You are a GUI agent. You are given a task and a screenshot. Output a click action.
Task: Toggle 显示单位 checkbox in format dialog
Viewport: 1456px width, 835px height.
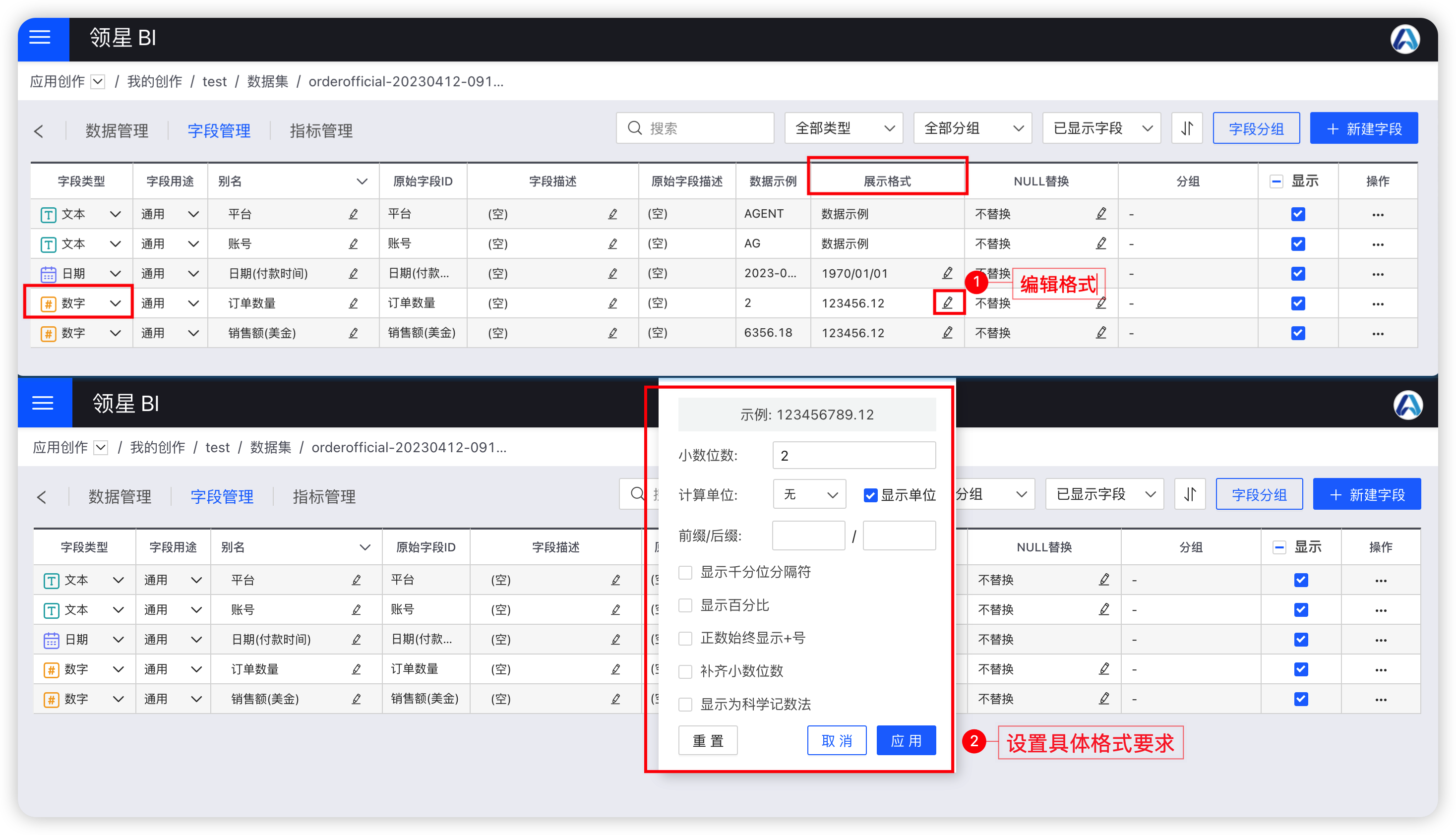pyautogui.click(x=870, y=495)
